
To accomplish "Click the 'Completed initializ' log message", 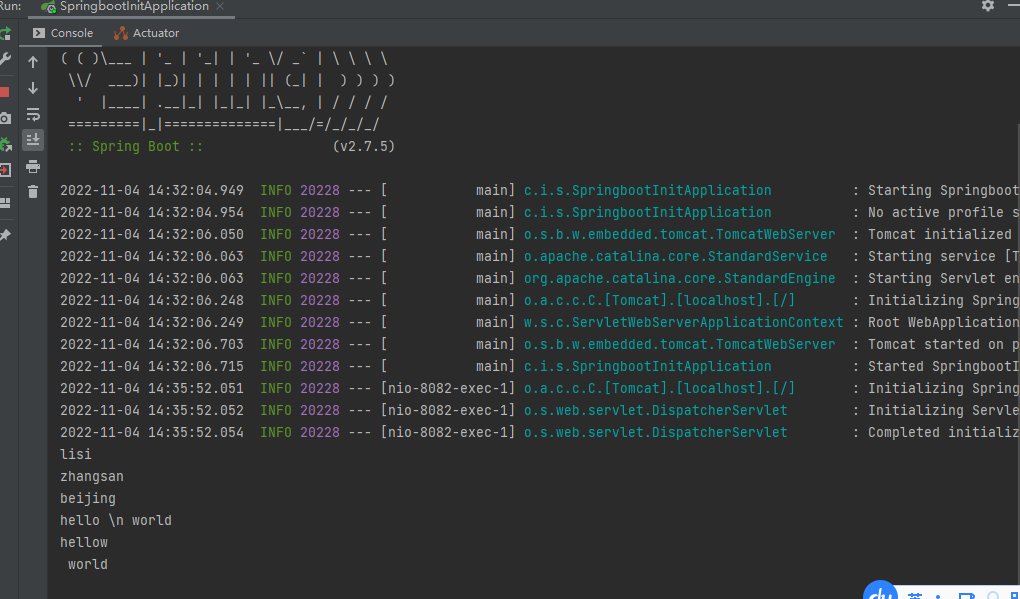I will (x=943, y=433).
